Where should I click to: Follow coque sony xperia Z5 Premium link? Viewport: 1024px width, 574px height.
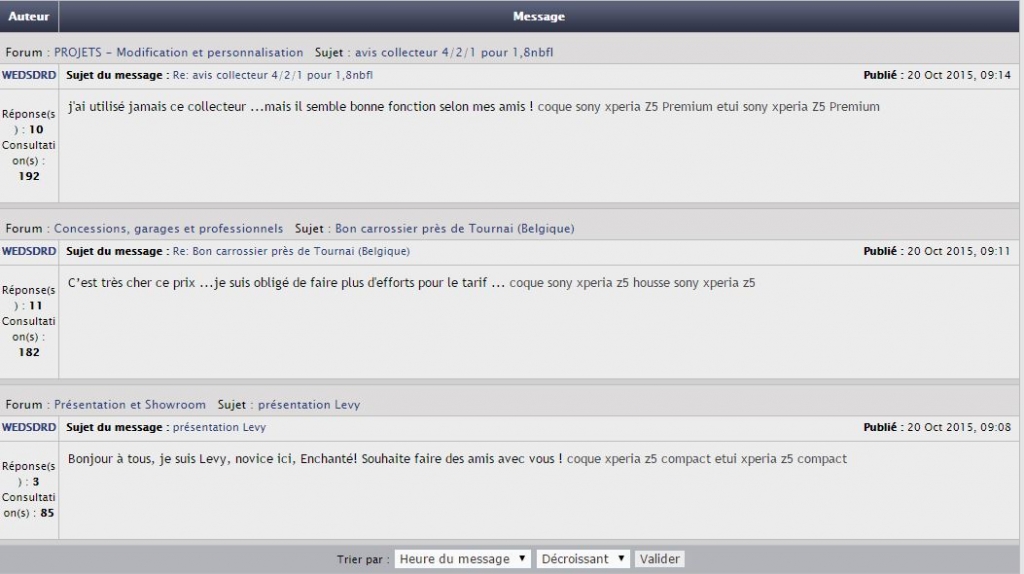point(624,106)
